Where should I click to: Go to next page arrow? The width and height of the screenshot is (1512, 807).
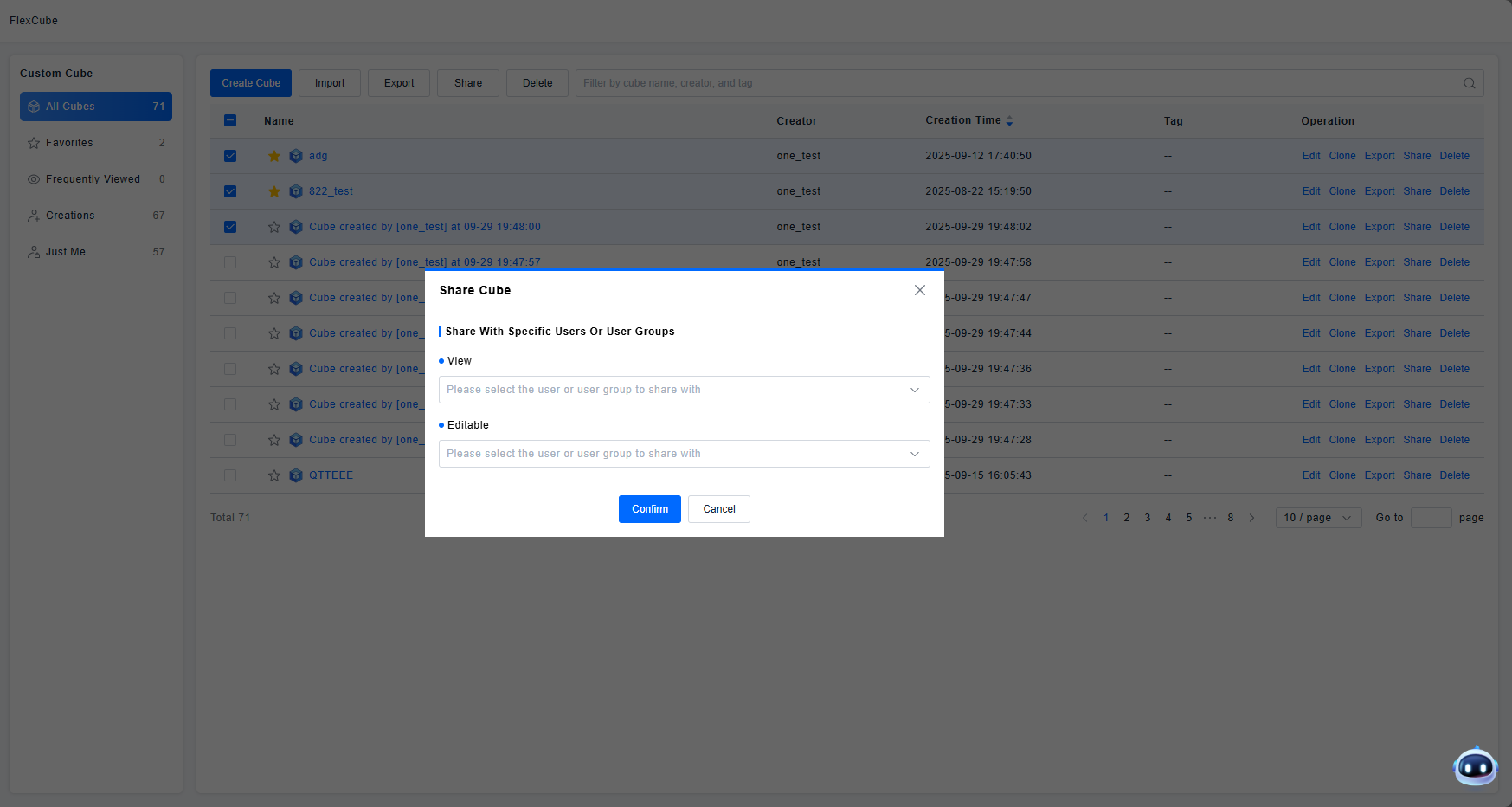(1251, 518)
